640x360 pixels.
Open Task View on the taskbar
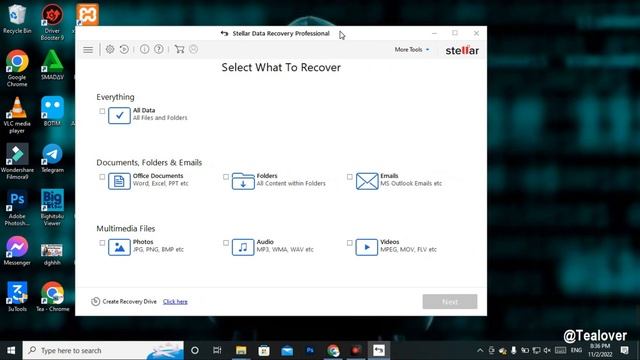[x=217, y=350]
